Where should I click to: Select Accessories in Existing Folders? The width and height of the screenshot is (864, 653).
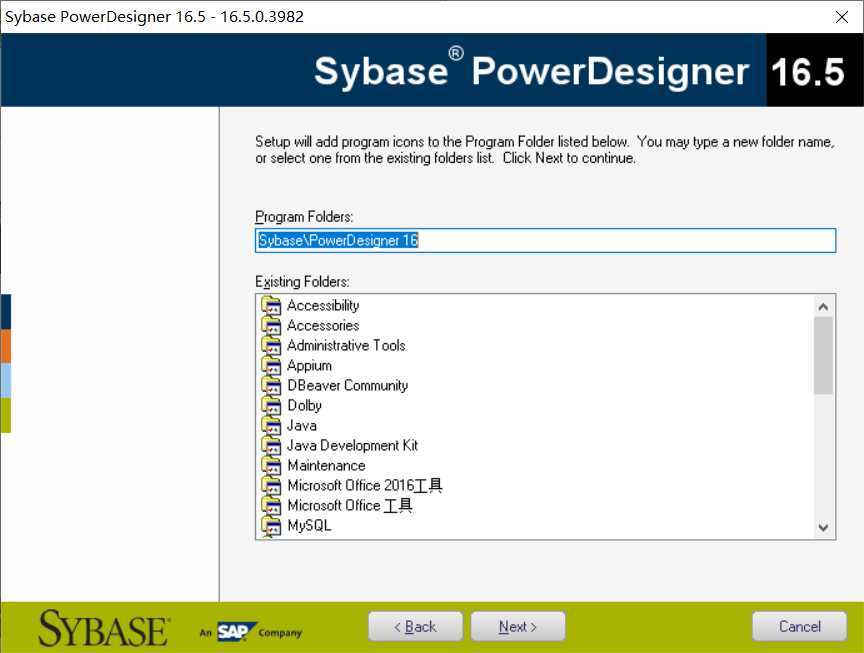tap(323, 326)
